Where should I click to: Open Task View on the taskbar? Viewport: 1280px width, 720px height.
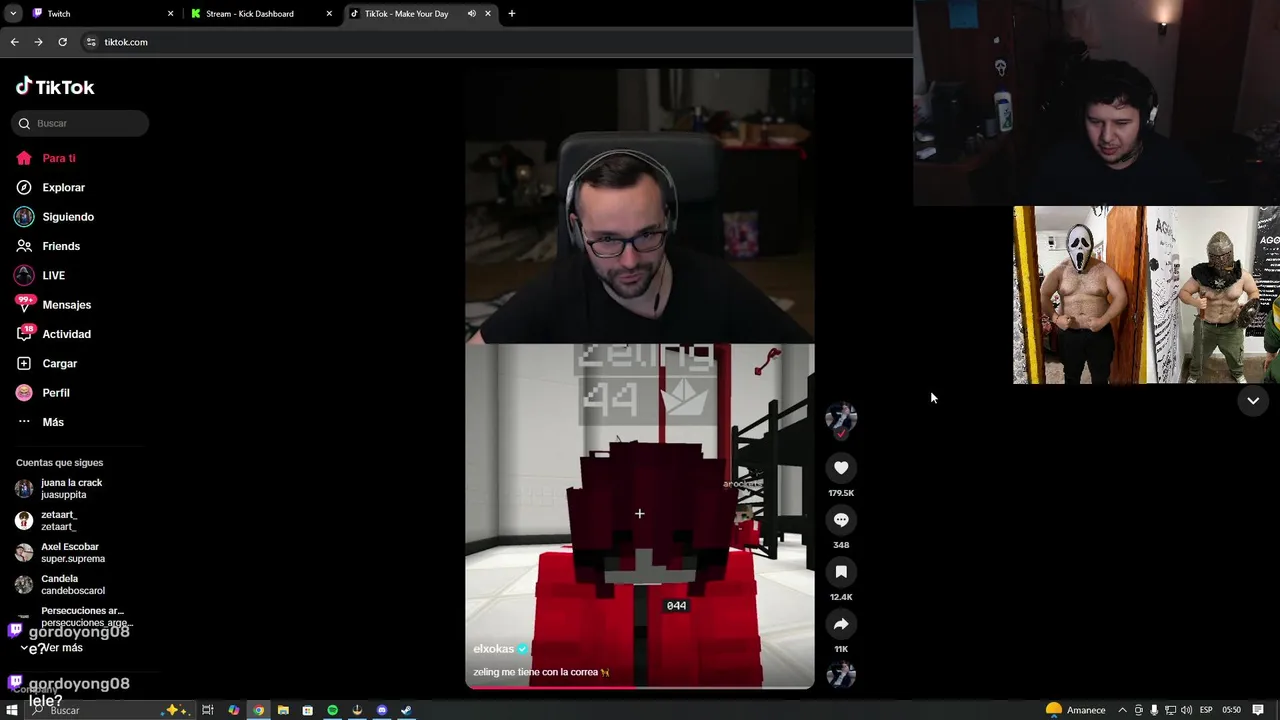(208, 710)
